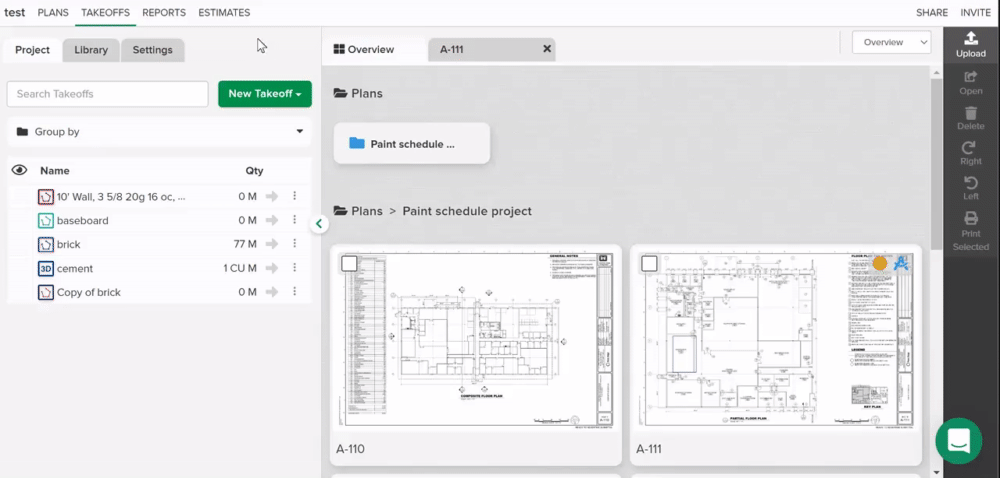Click the plans area vertical scrollbar
Screen dimensions: 1000x478
936,166
